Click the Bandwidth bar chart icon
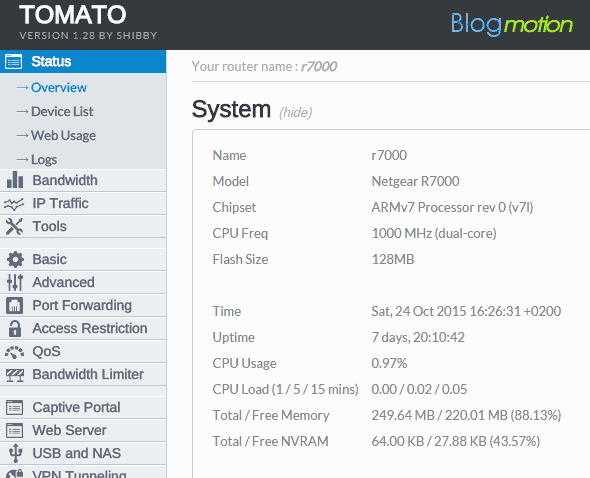Image resolution: width=590 pixels, height=478 pixels. coord(15,180)
